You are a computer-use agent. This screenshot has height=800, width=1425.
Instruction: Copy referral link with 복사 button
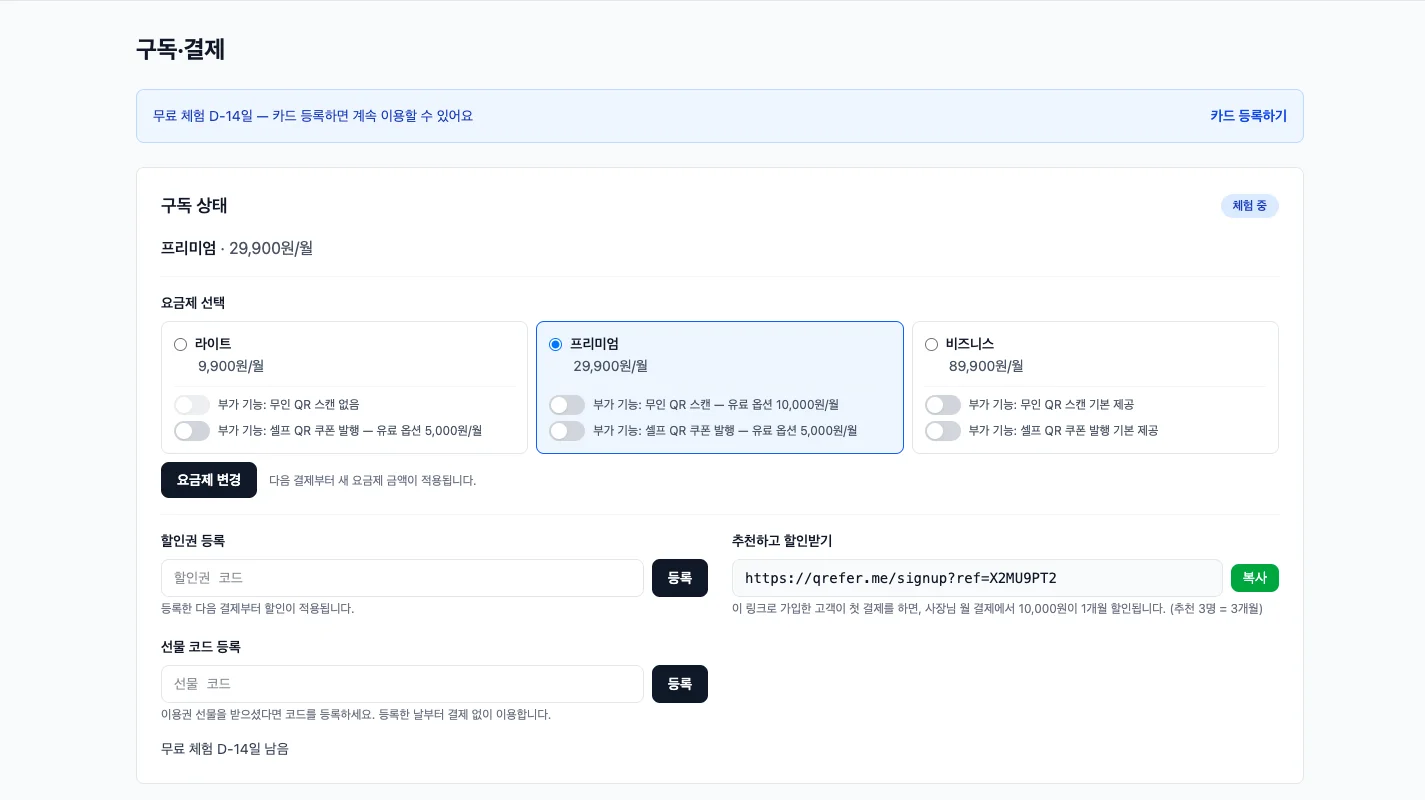point(1254,578)
